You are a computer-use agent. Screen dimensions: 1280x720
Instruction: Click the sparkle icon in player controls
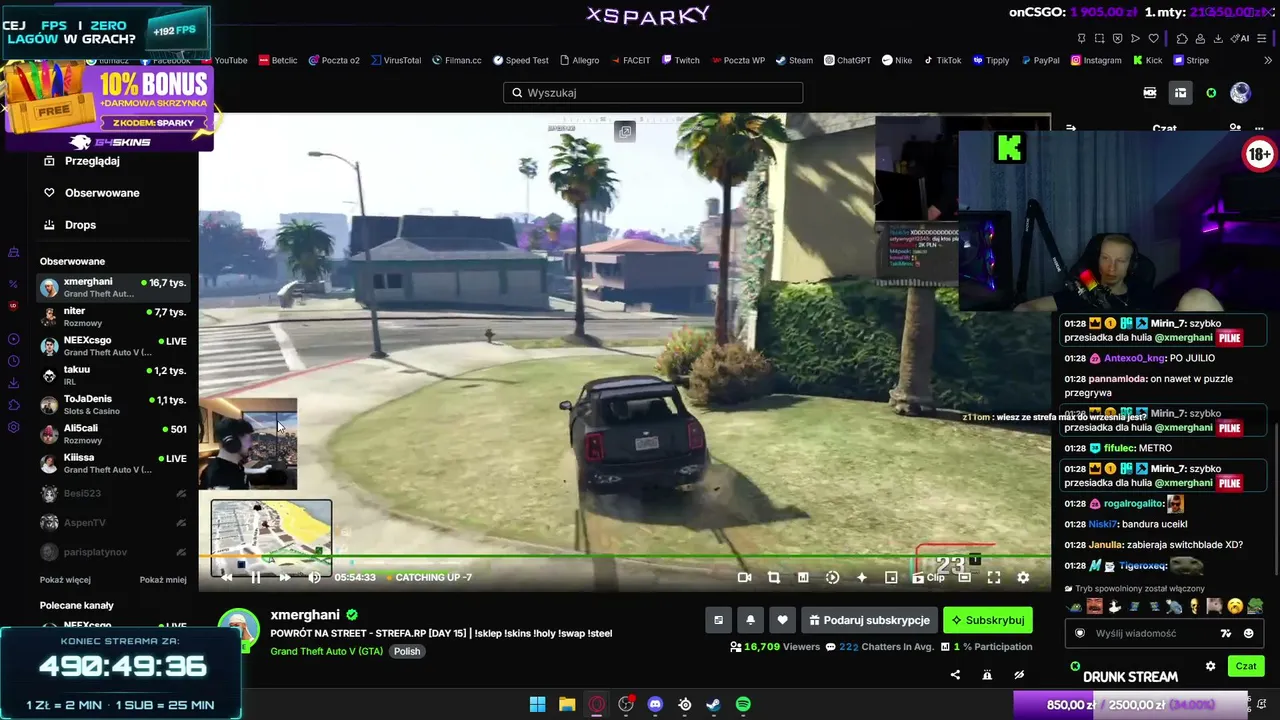[x=862, y=577]
